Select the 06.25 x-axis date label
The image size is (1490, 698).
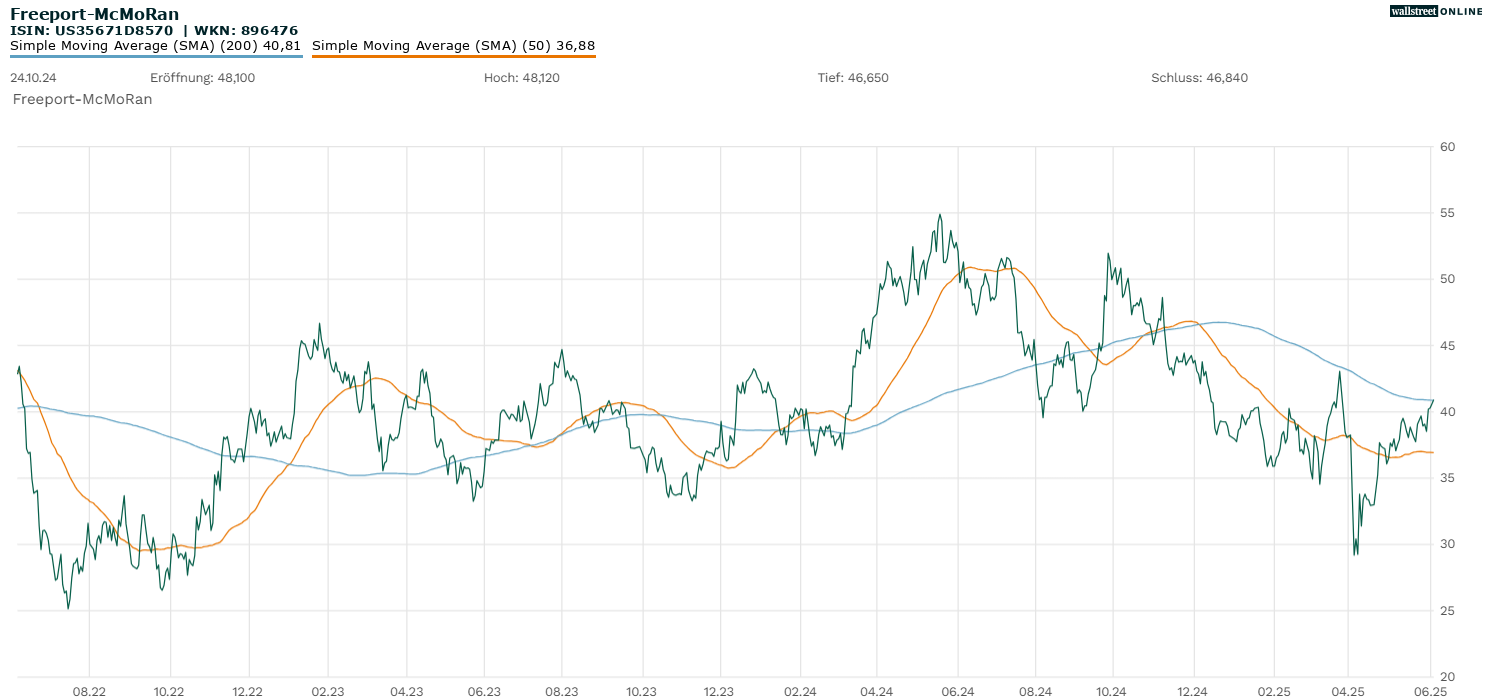click(x=1431, y=690)
